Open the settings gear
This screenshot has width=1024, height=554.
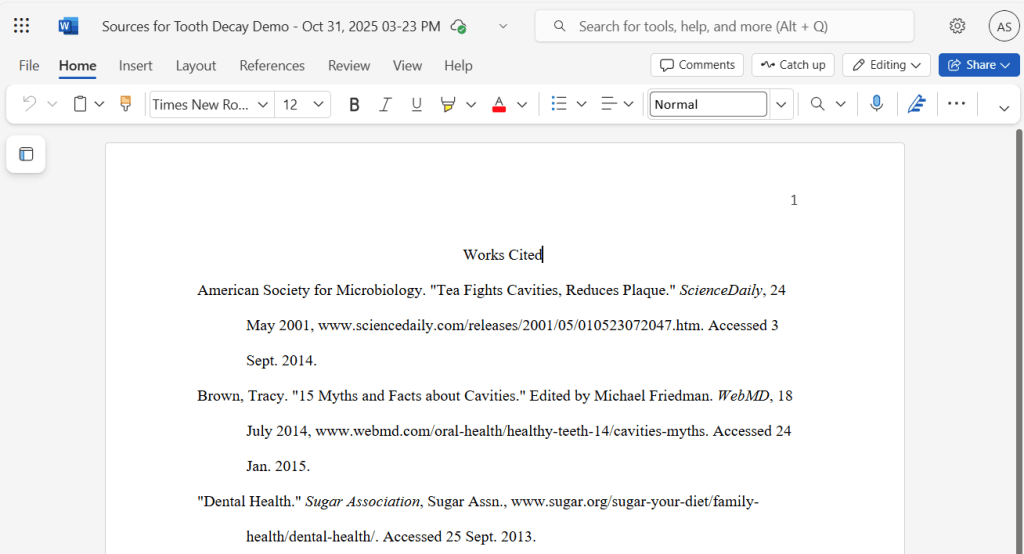[x=957, y=26]
